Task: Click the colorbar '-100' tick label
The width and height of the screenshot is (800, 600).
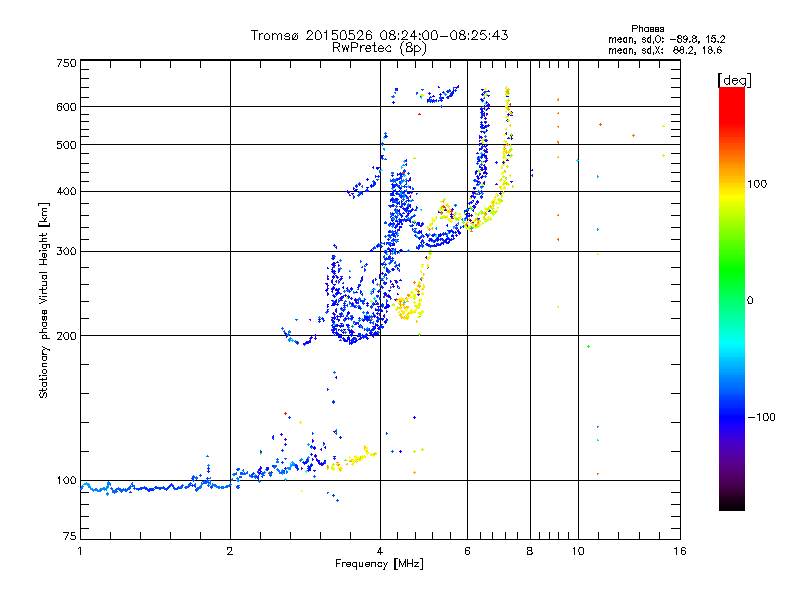Action: 761,417
